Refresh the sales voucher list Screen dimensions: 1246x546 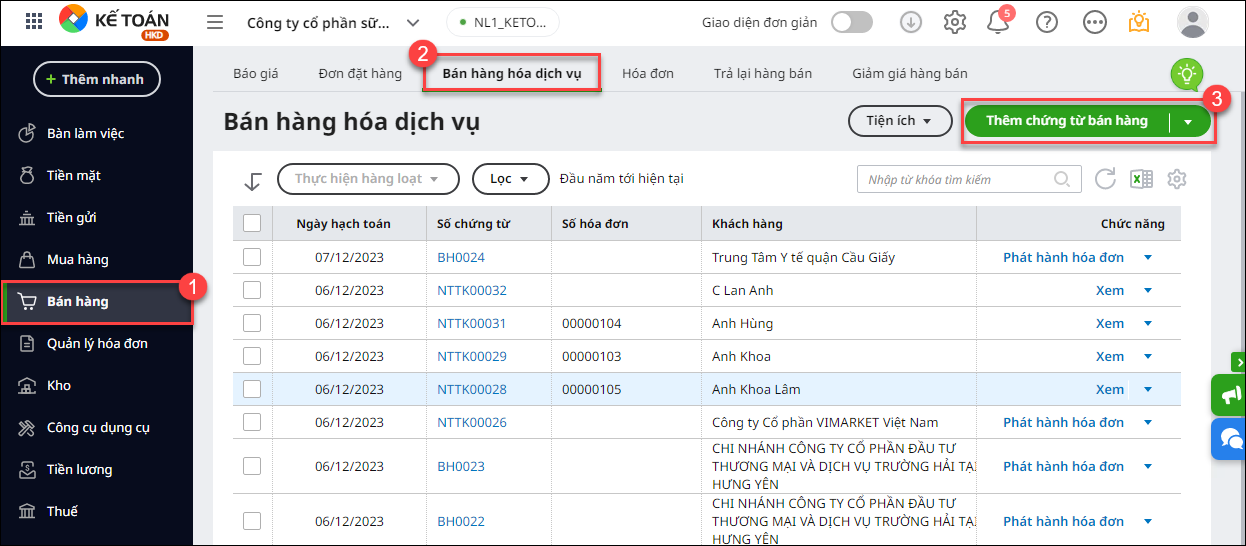click(1105, 179)
